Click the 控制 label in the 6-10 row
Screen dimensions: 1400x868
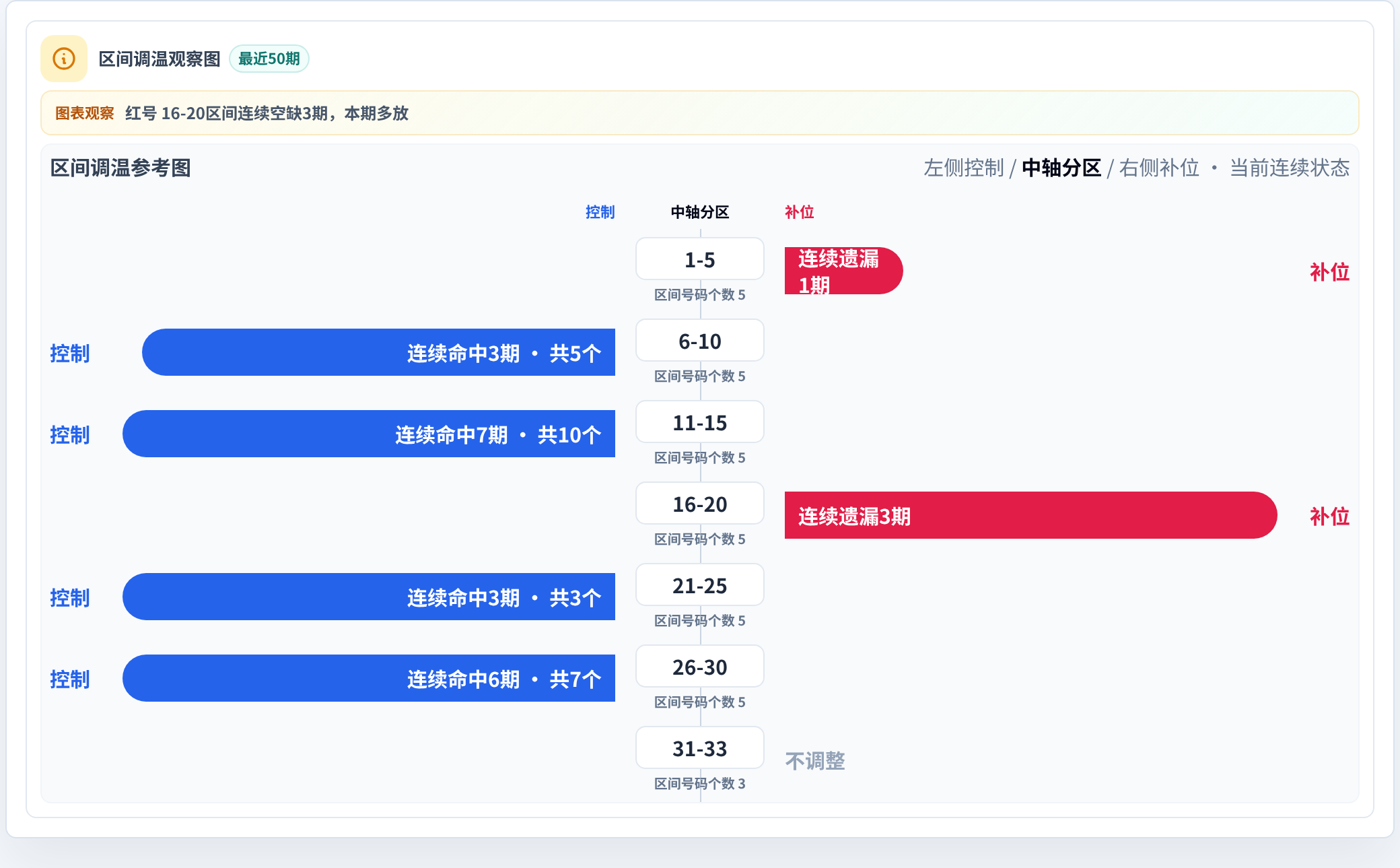tap(70, 354)
